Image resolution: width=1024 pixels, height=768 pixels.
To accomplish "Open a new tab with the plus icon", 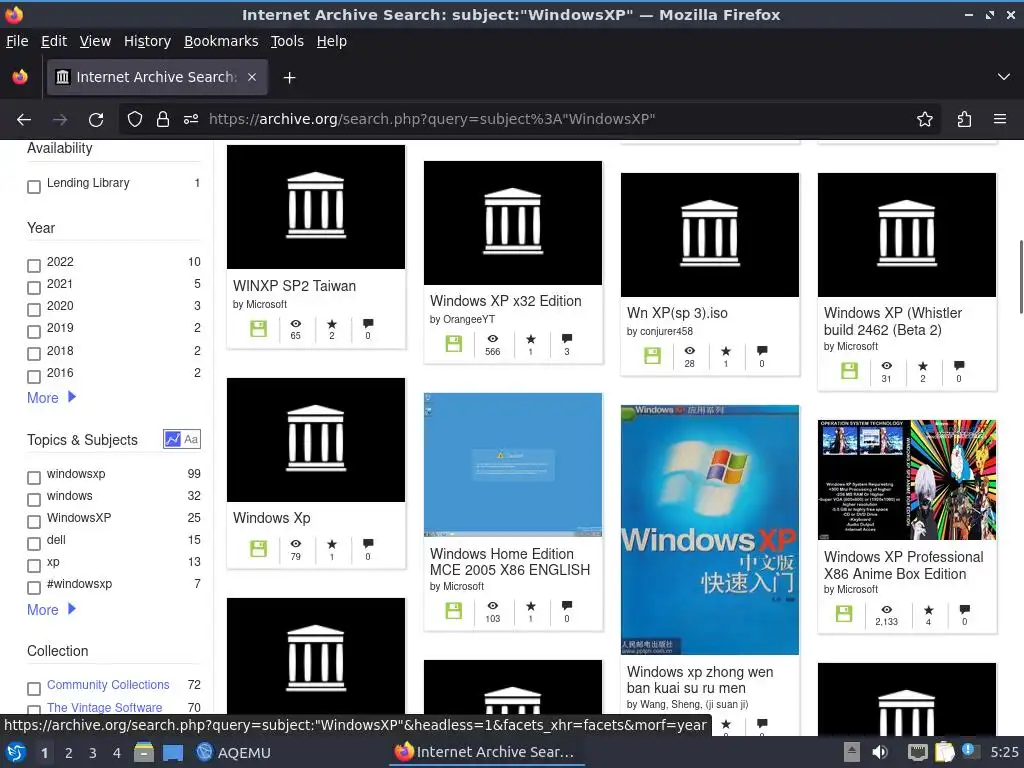I will [x=289, y=78].
